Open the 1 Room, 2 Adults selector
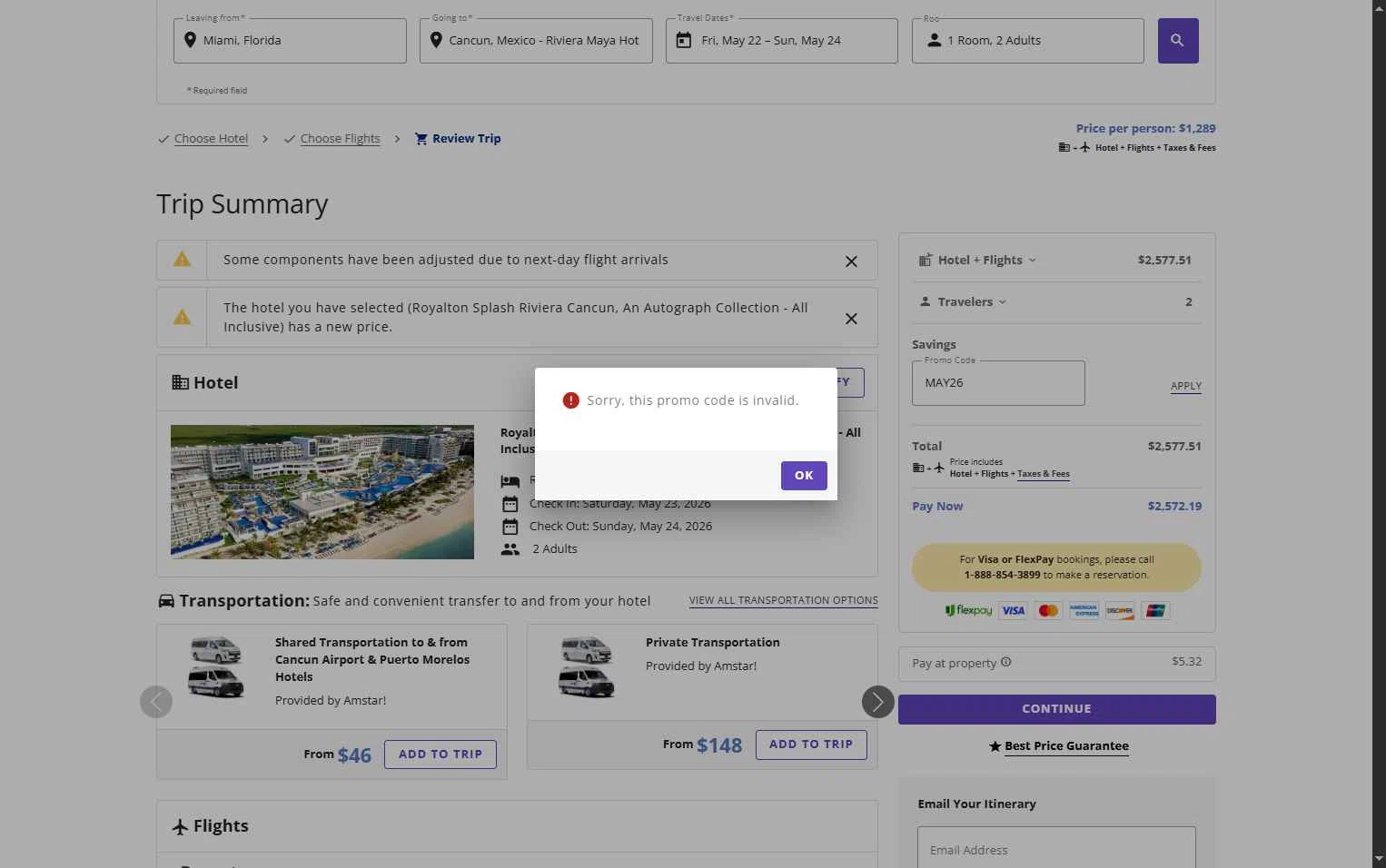 pos(1028,41)
